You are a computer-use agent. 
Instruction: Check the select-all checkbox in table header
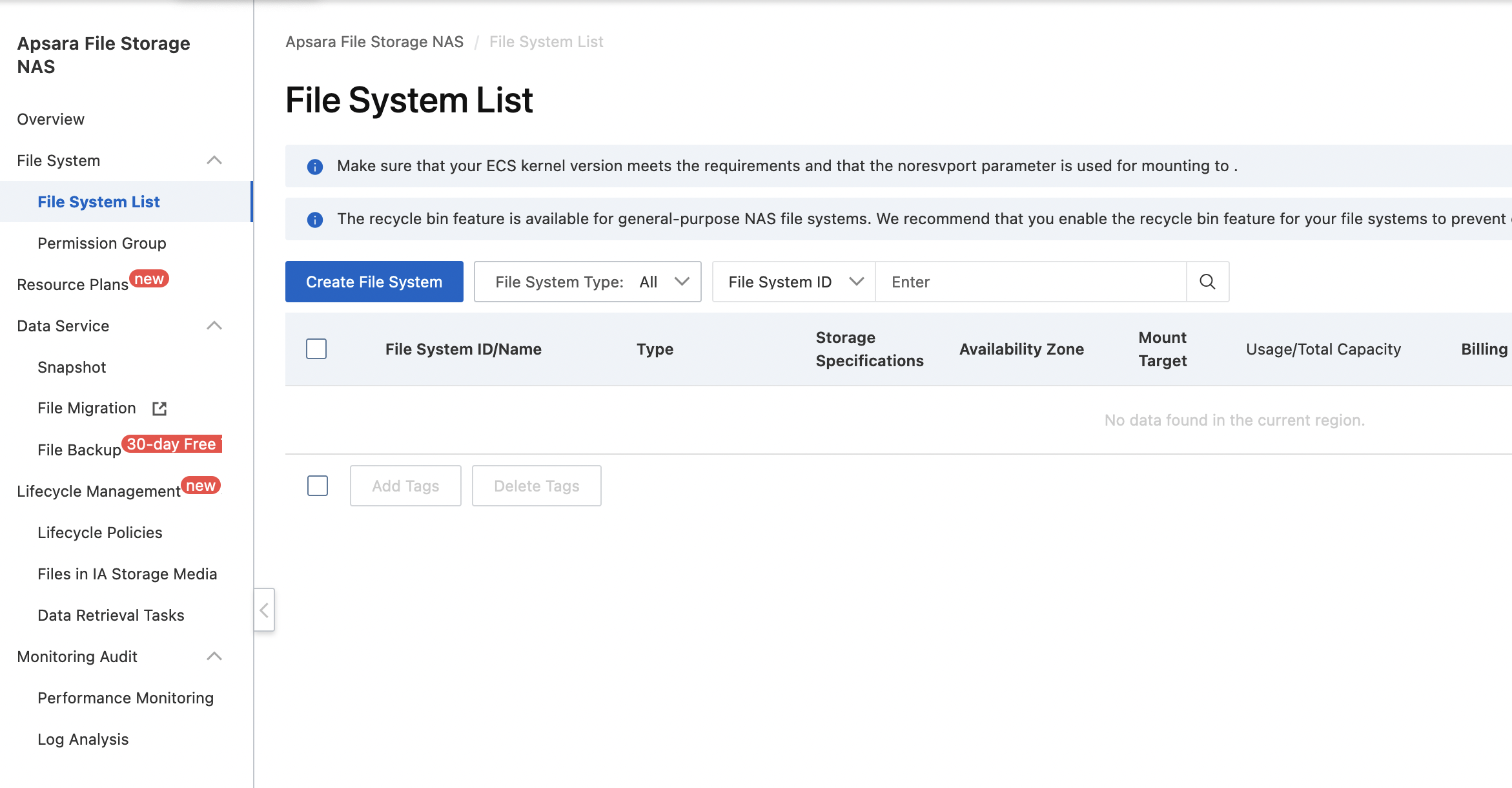pos(316,349)
